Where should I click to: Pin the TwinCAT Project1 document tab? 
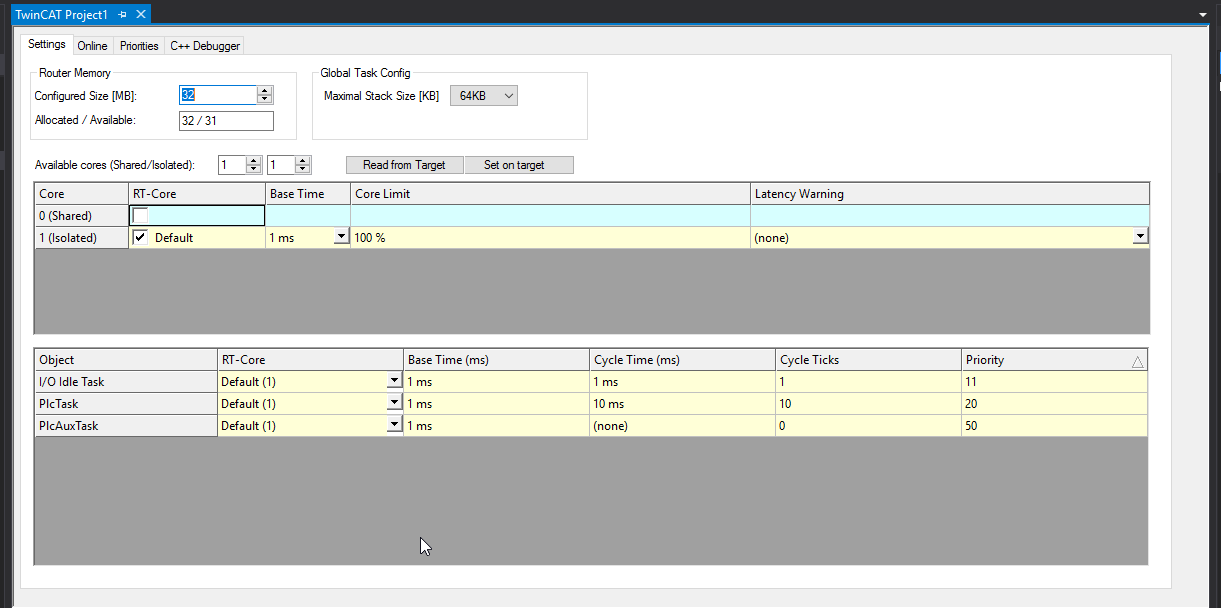(122, 15)
